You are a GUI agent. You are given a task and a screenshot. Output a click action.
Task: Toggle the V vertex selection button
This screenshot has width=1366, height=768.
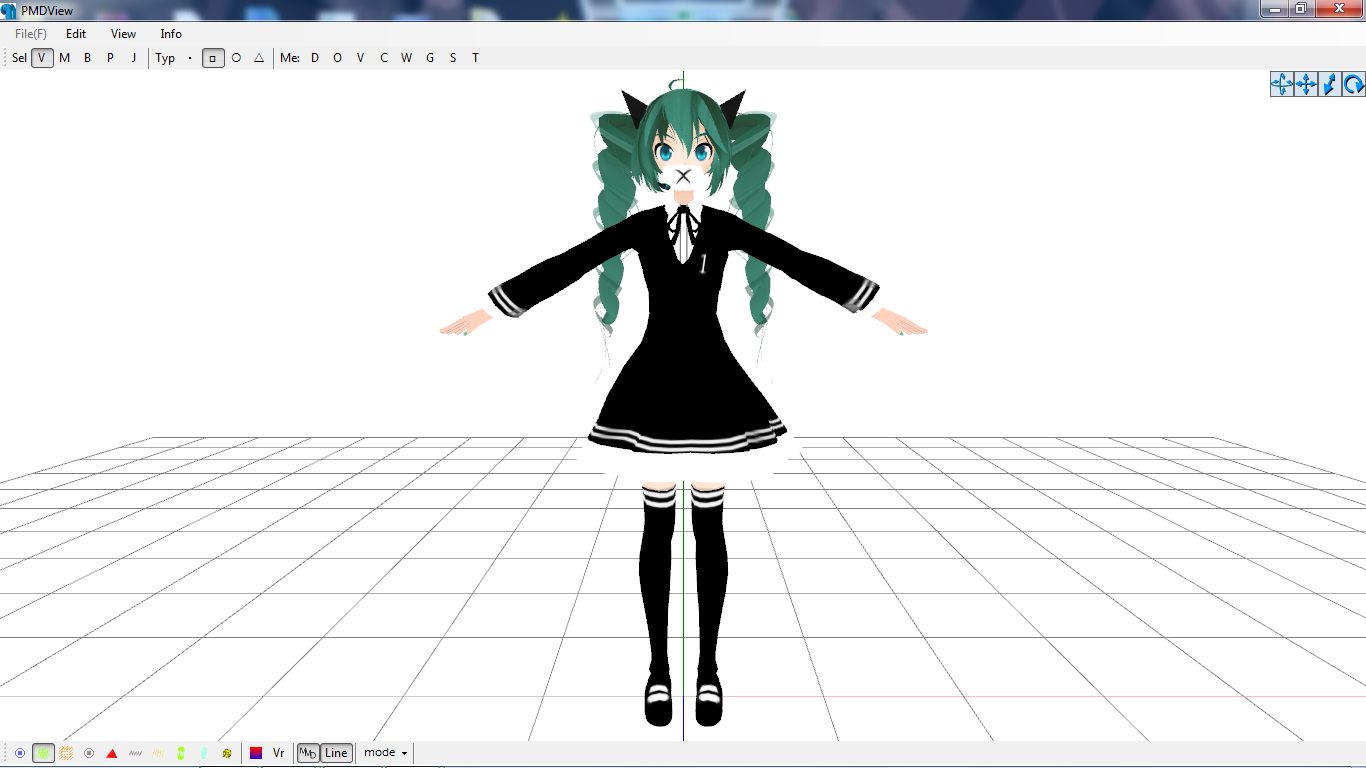[42, 58]
